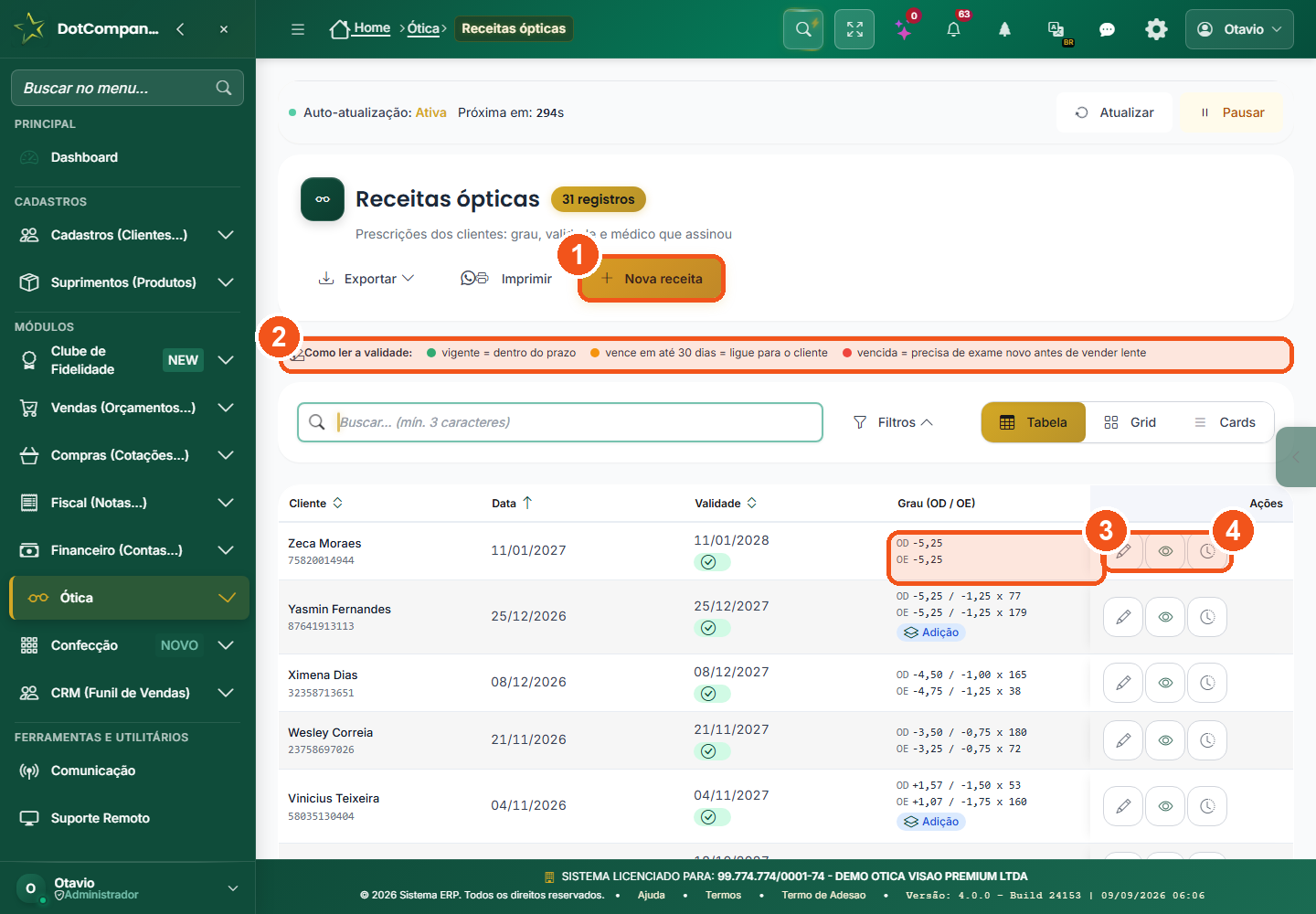This screenshot has width=1316, height=914.
Task: Open Otavio user dropdown in top bar
Action: 1239,29
